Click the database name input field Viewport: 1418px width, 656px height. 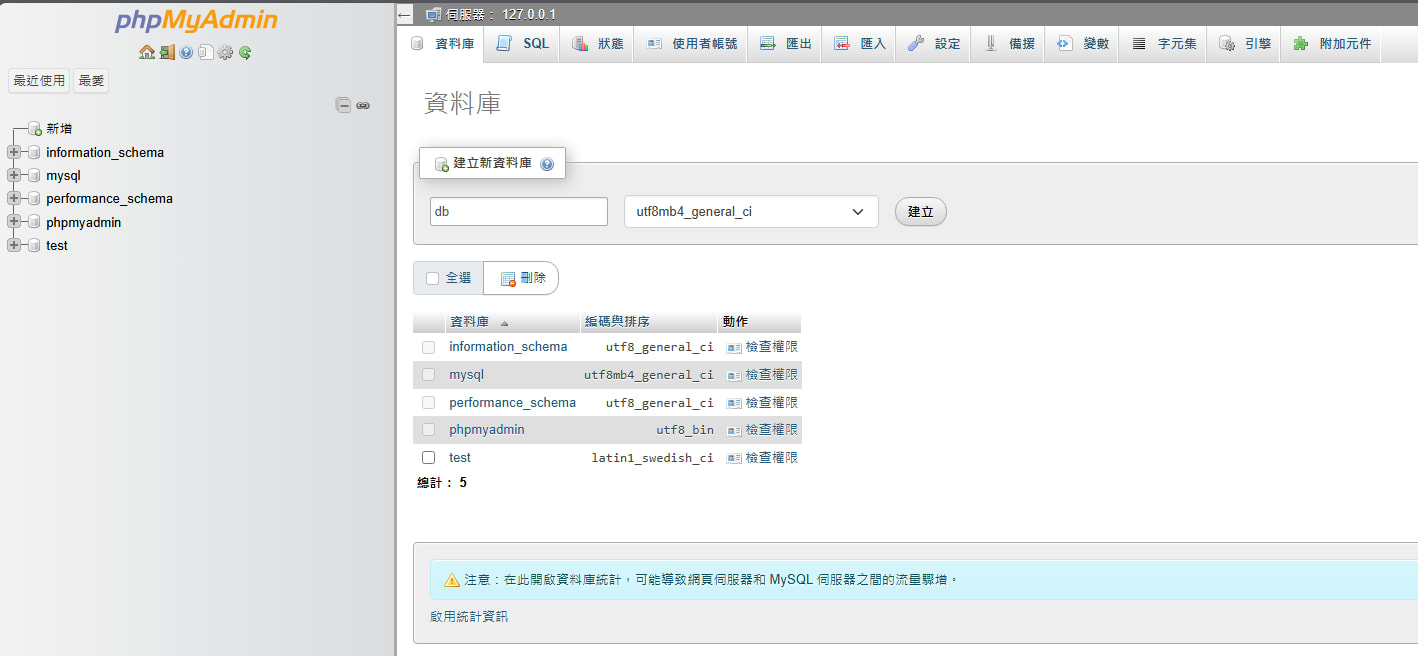pos(519,212)
